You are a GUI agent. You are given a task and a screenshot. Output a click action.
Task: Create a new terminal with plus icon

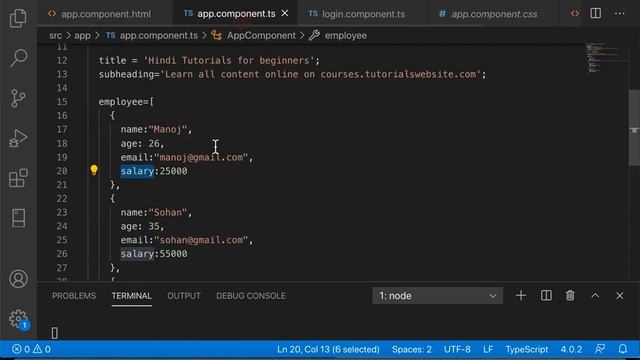point(521,296)
